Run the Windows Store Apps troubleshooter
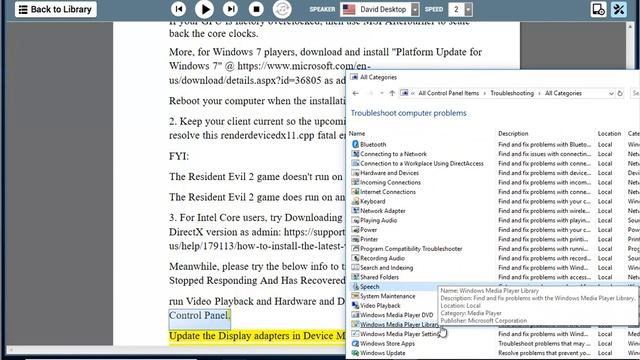640x360 pixels. pos(383,344)
